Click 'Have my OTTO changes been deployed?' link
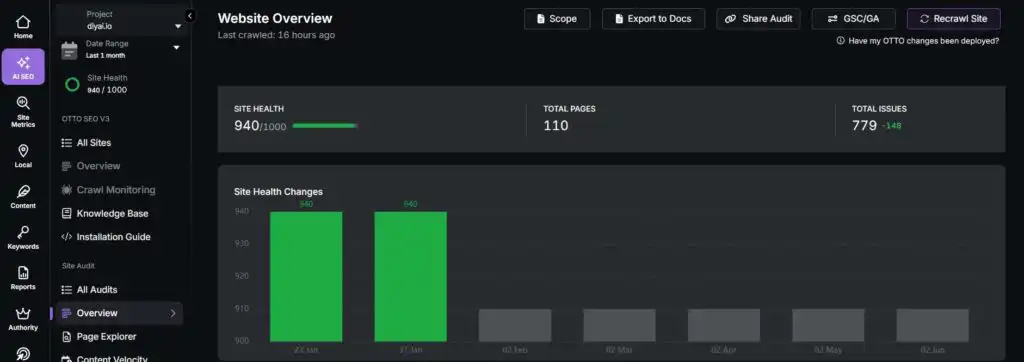1024x362 pixels. (923, 41)
